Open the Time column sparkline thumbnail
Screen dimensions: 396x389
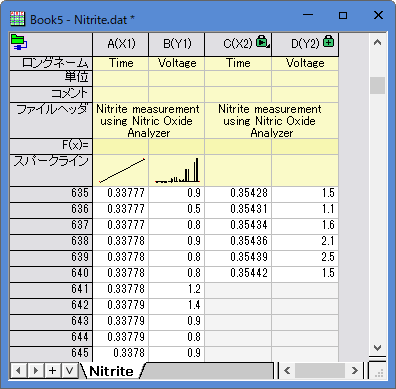[121, 170]
